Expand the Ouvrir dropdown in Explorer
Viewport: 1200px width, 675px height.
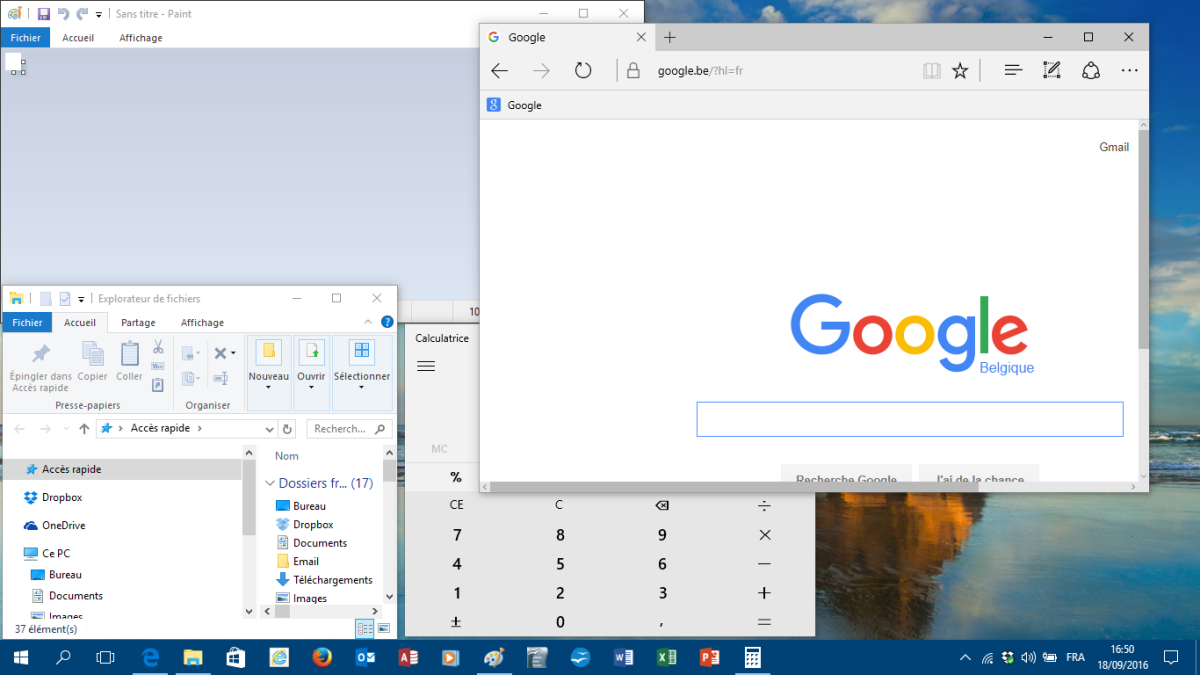click(311, 387)
